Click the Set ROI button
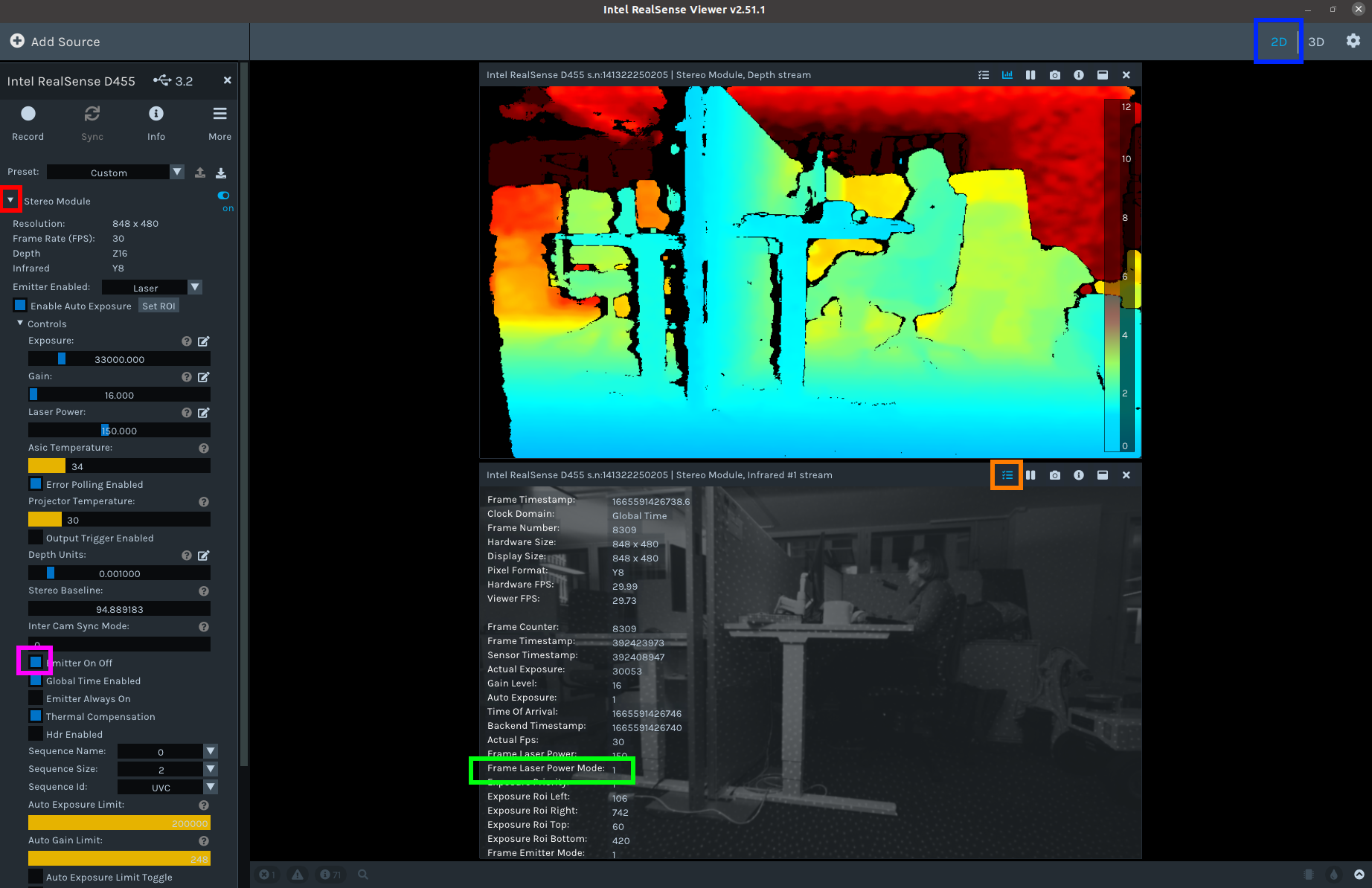 158,305
